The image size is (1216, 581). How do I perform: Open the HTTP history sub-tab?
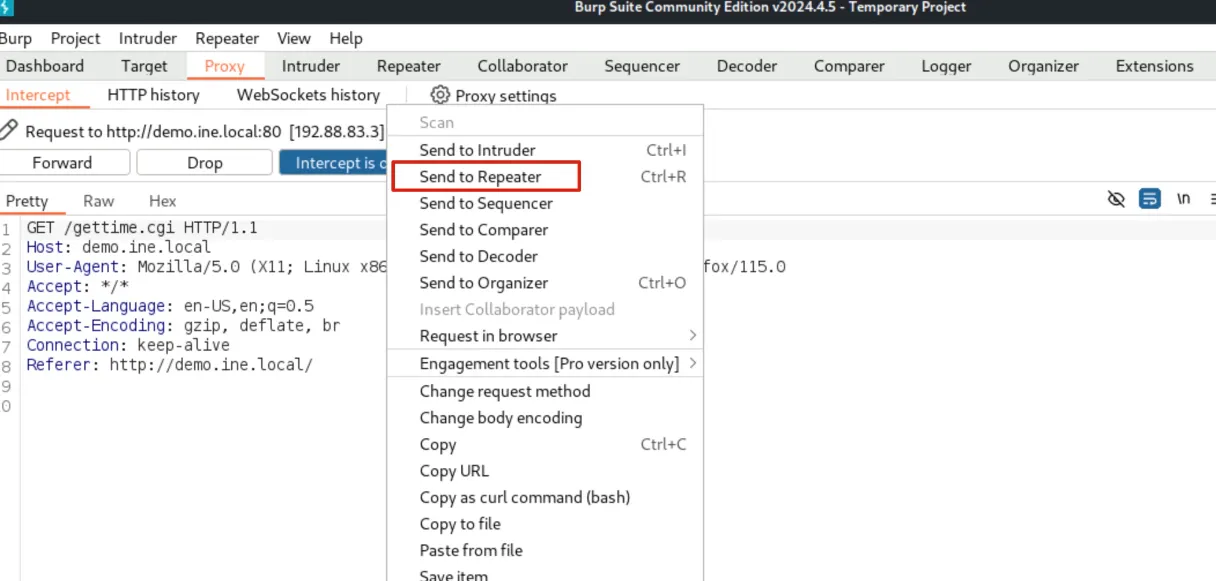(153, 95)
